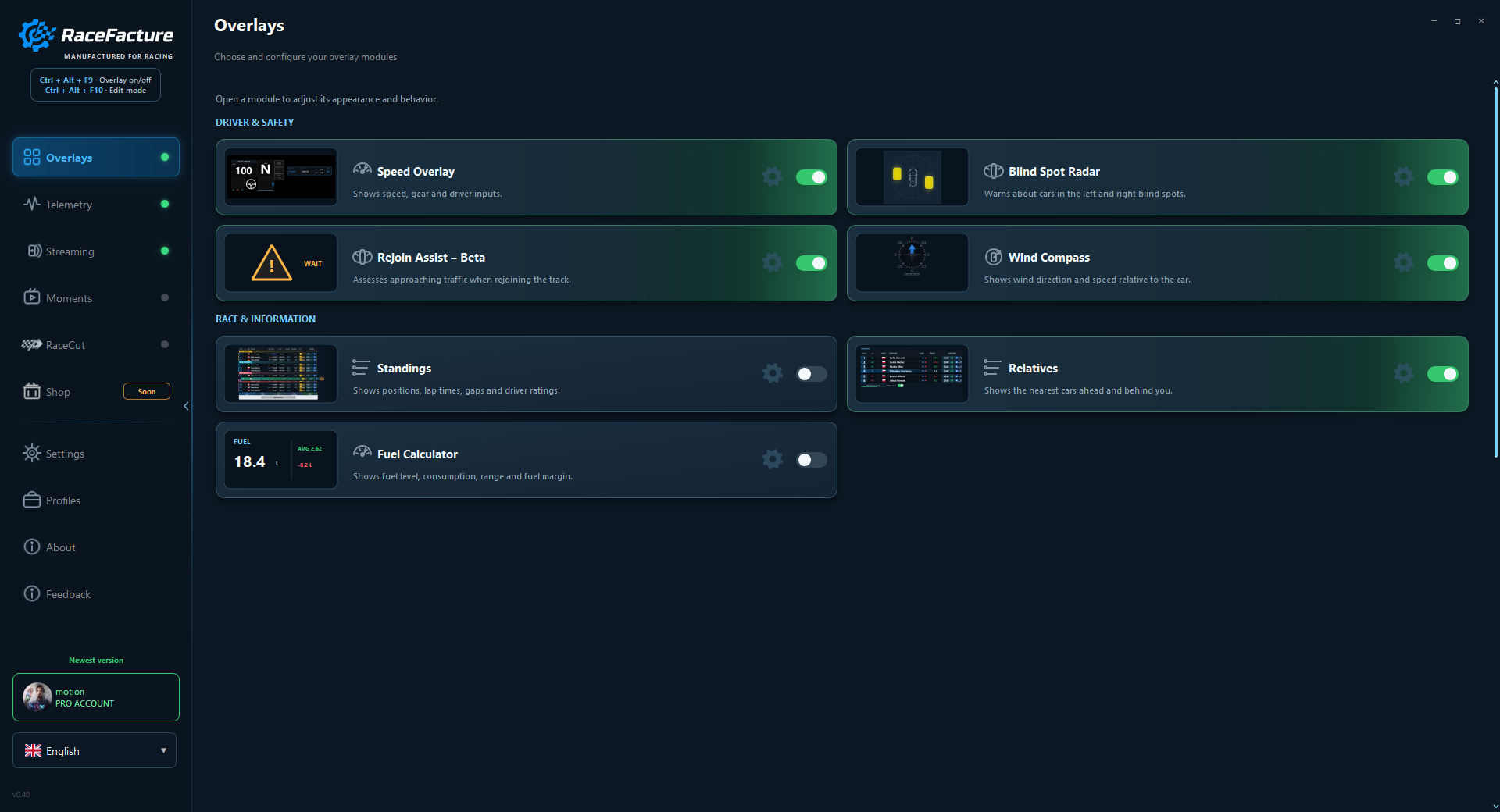This screenshot has height=812, width=1500.
Task: Collapse the sidebar with the chevron
Action: point(186,406)
